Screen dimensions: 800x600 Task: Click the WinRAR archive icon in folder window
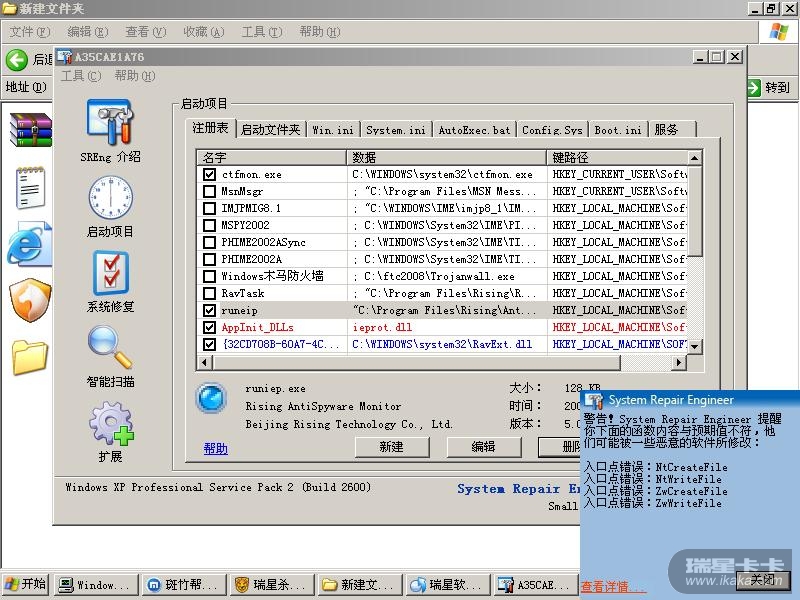point(31,130)
